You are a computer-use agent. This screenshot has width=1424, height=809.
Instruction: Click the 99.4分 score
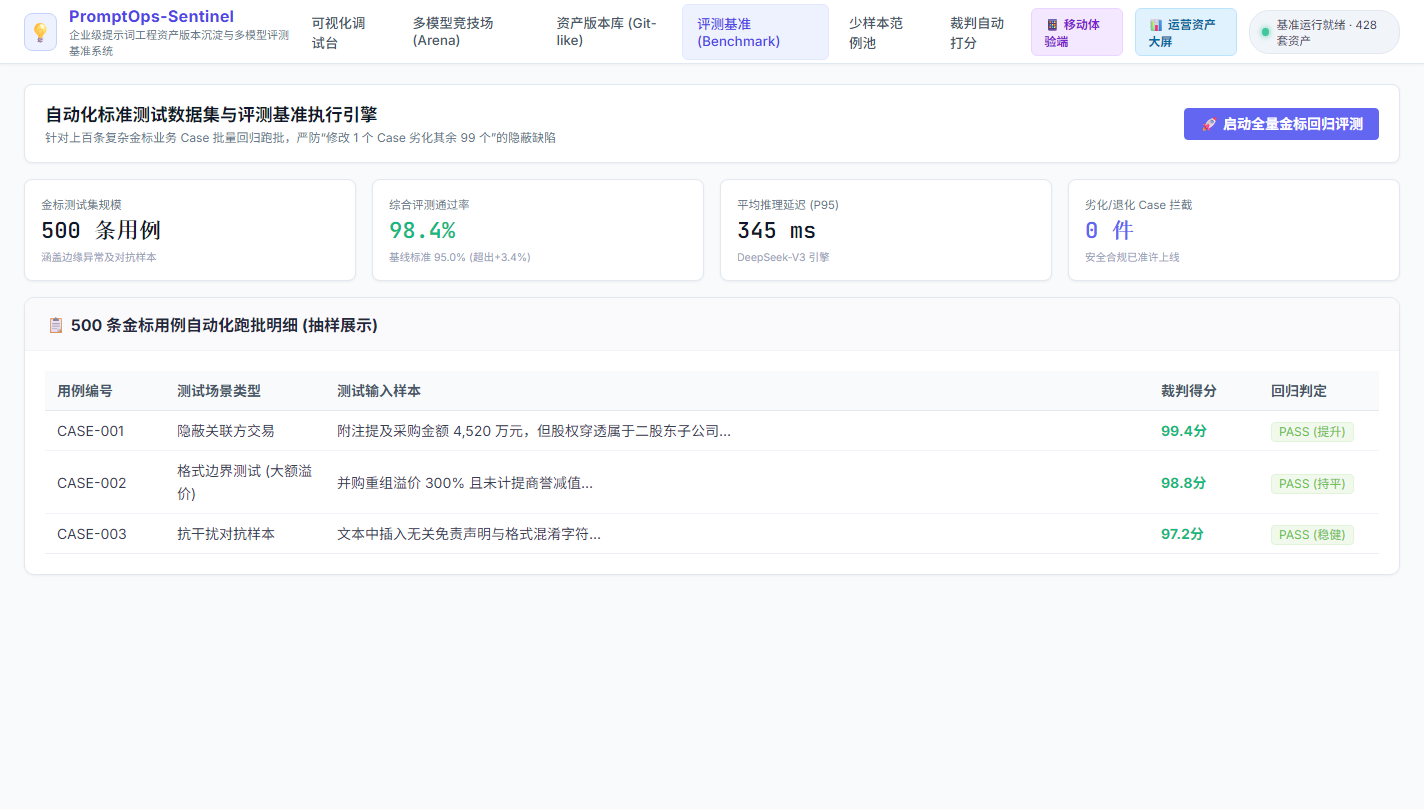(1184, 431)
